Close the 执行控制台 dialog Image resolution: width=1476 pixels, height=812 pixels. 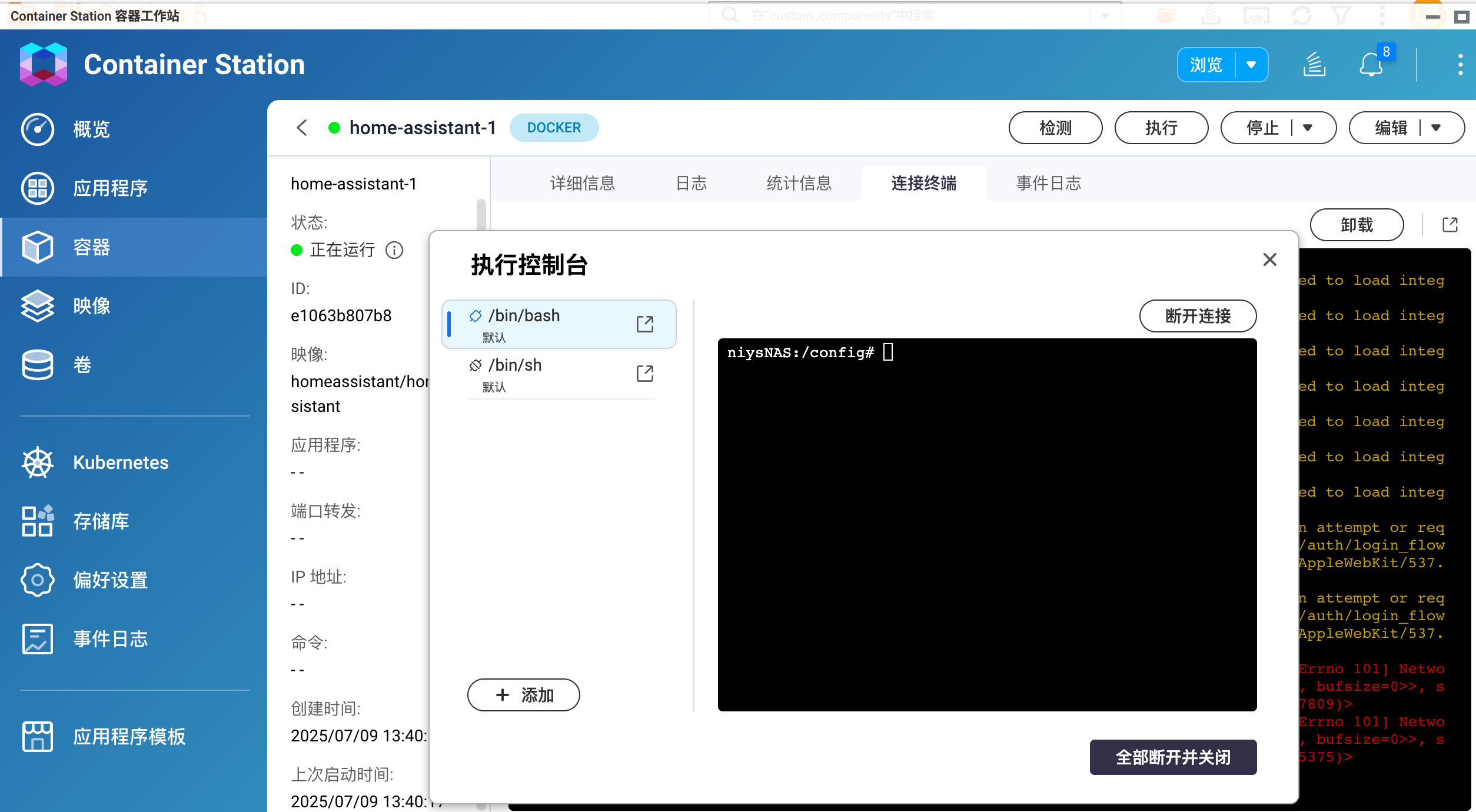coord(1270,259)
